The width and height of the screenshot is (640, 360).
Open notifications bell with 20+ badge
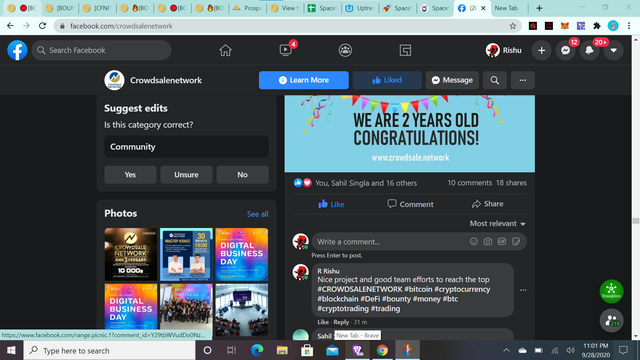tap(589, 50)
